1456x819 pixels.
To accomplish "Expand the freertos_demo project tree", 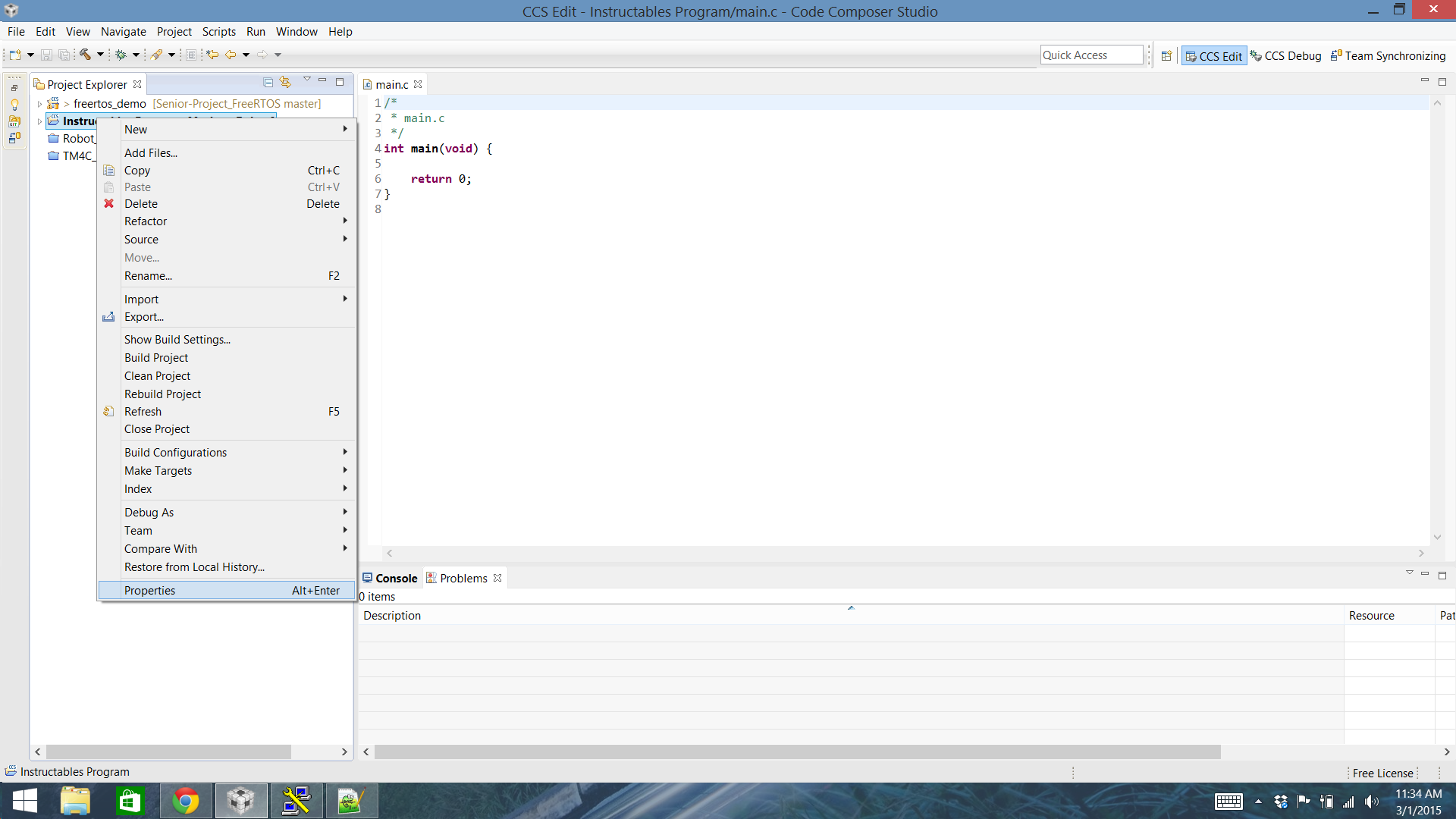I will pos(39,104).
